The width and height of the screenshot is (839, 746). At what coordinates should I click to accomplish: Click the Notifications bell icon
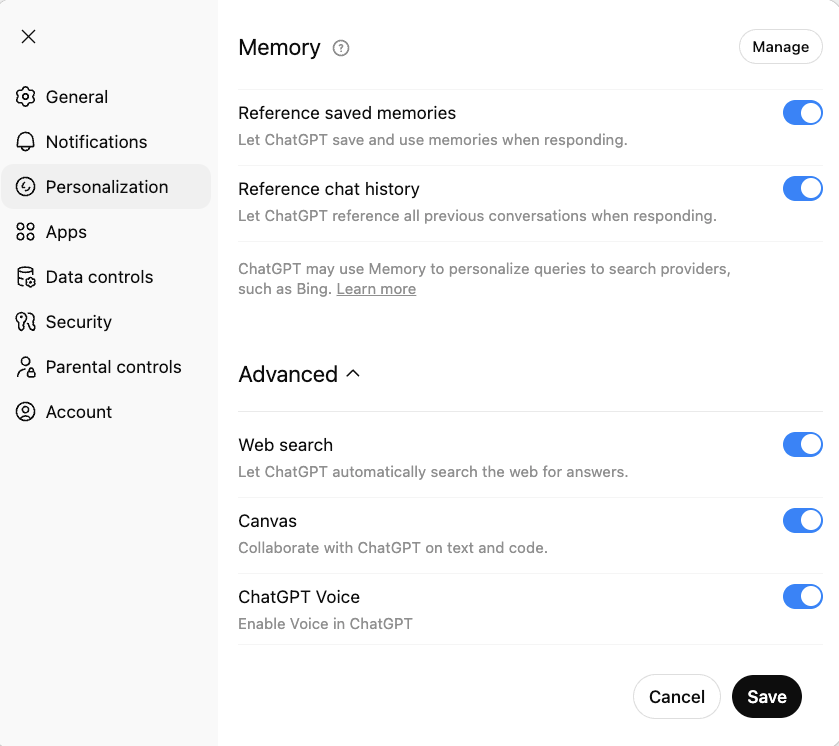pos(26,142)
